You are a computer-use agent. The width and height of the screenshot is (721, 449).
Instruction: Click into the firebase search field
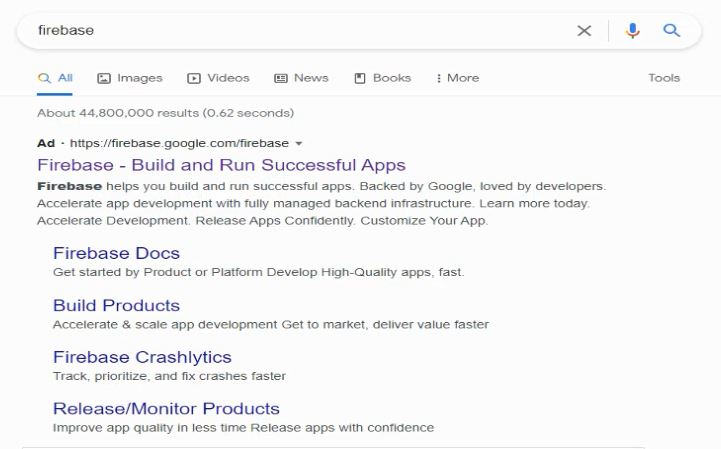pos(294,30)
